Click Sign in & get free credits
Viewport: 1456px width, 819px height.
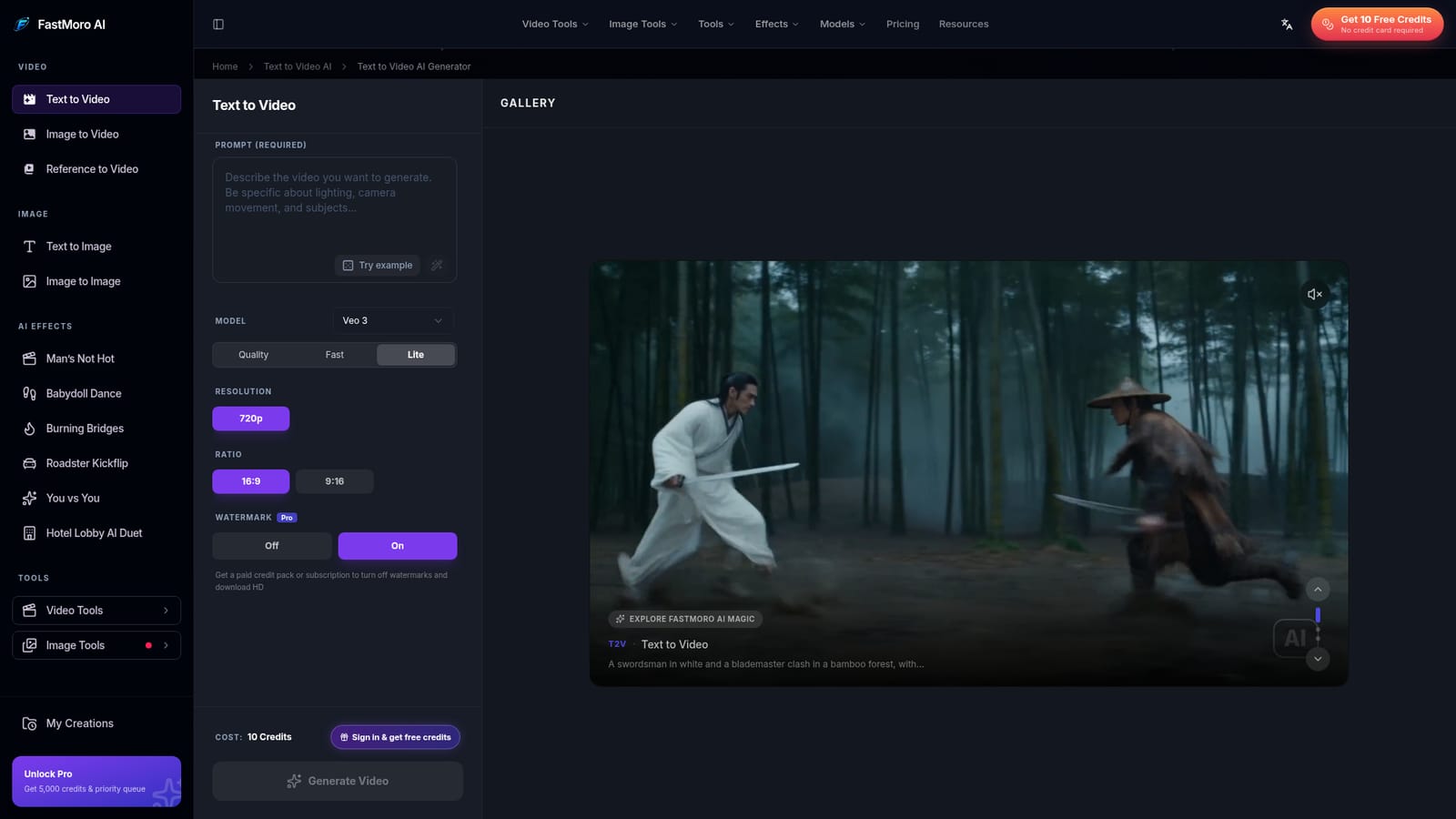395,737
